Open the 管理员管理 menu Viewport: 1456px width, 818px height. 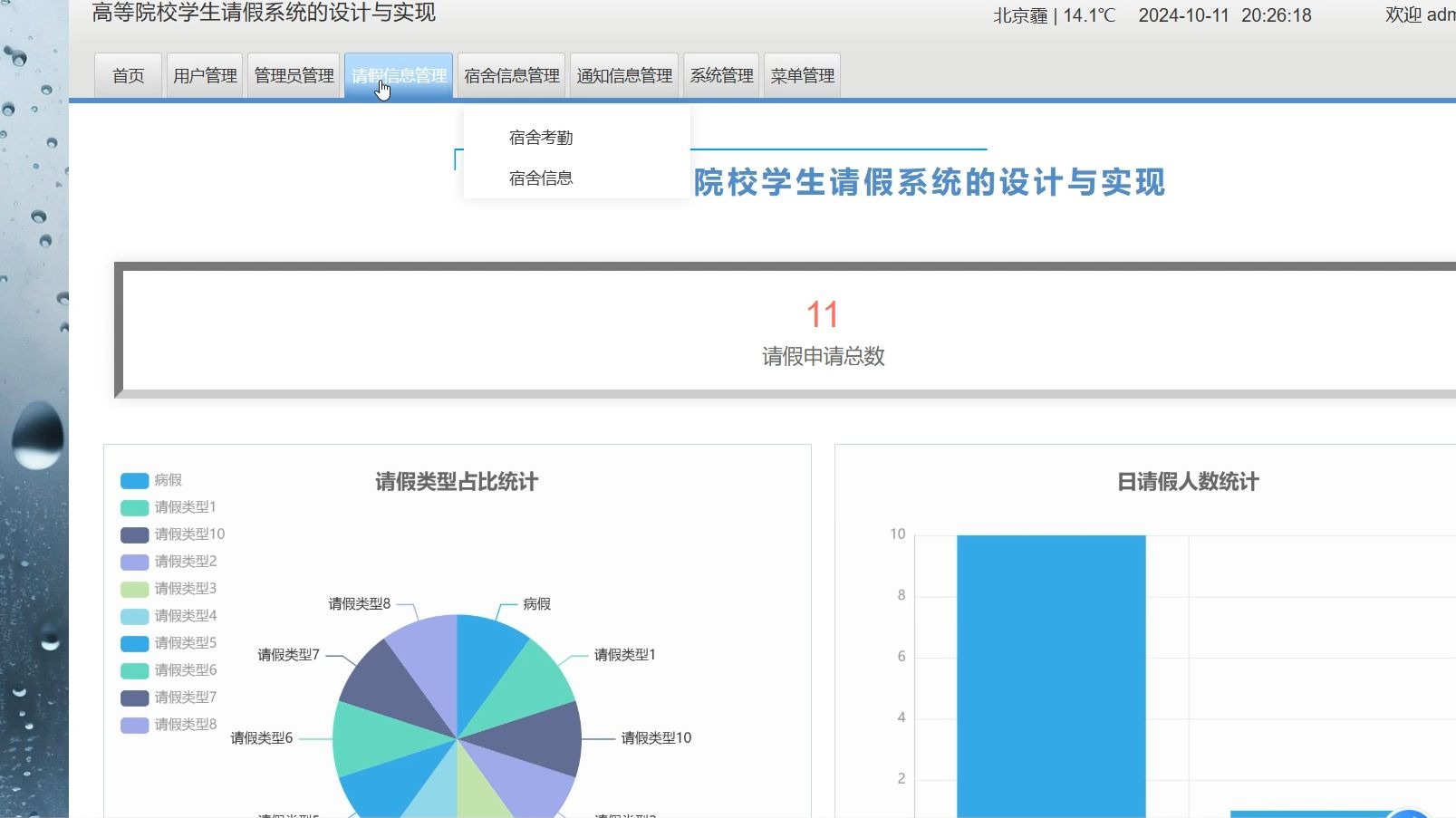pyautogui.click(x=293, y=75)
